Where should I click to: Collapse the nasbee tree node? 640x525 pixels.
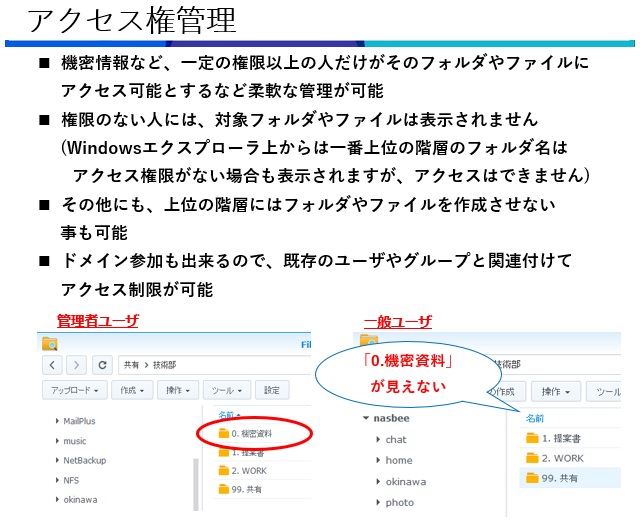367,419
